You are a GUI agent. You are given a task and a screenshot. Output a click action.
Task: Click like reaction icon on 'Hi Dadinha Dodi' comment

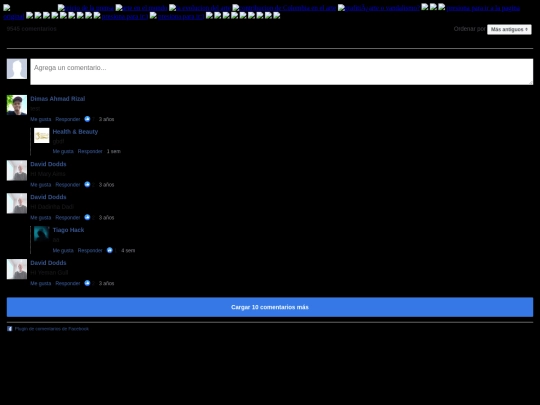(x=87, y=217)
